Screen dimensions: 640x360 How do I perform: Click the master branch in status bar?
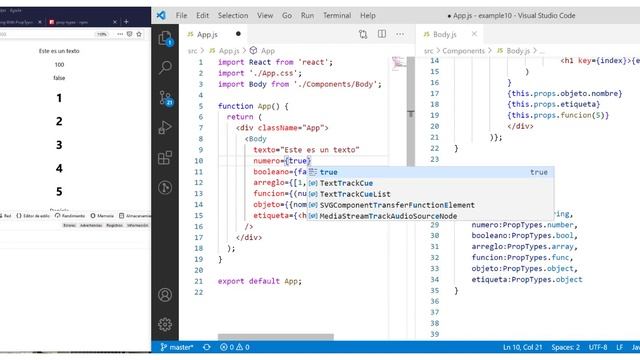coord(177,347)
